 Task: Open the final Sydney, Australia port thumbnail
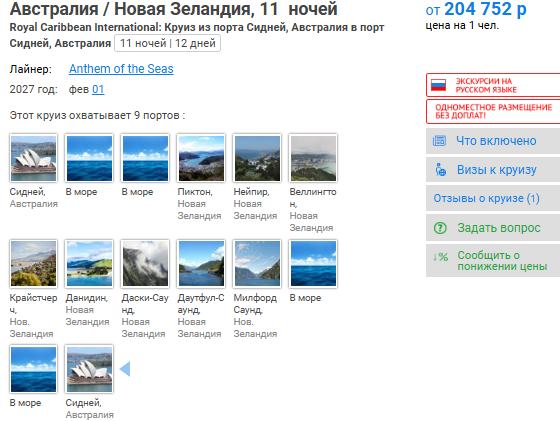click(x=89, y=369)
